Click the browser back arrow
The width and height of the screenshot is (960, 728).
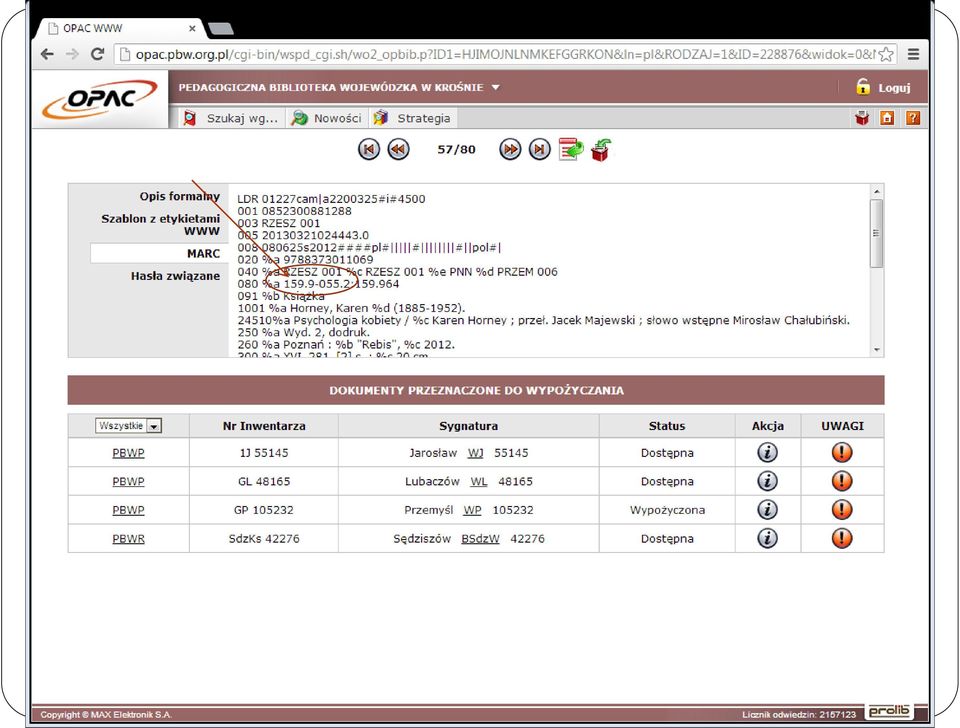tap(47, 54)
